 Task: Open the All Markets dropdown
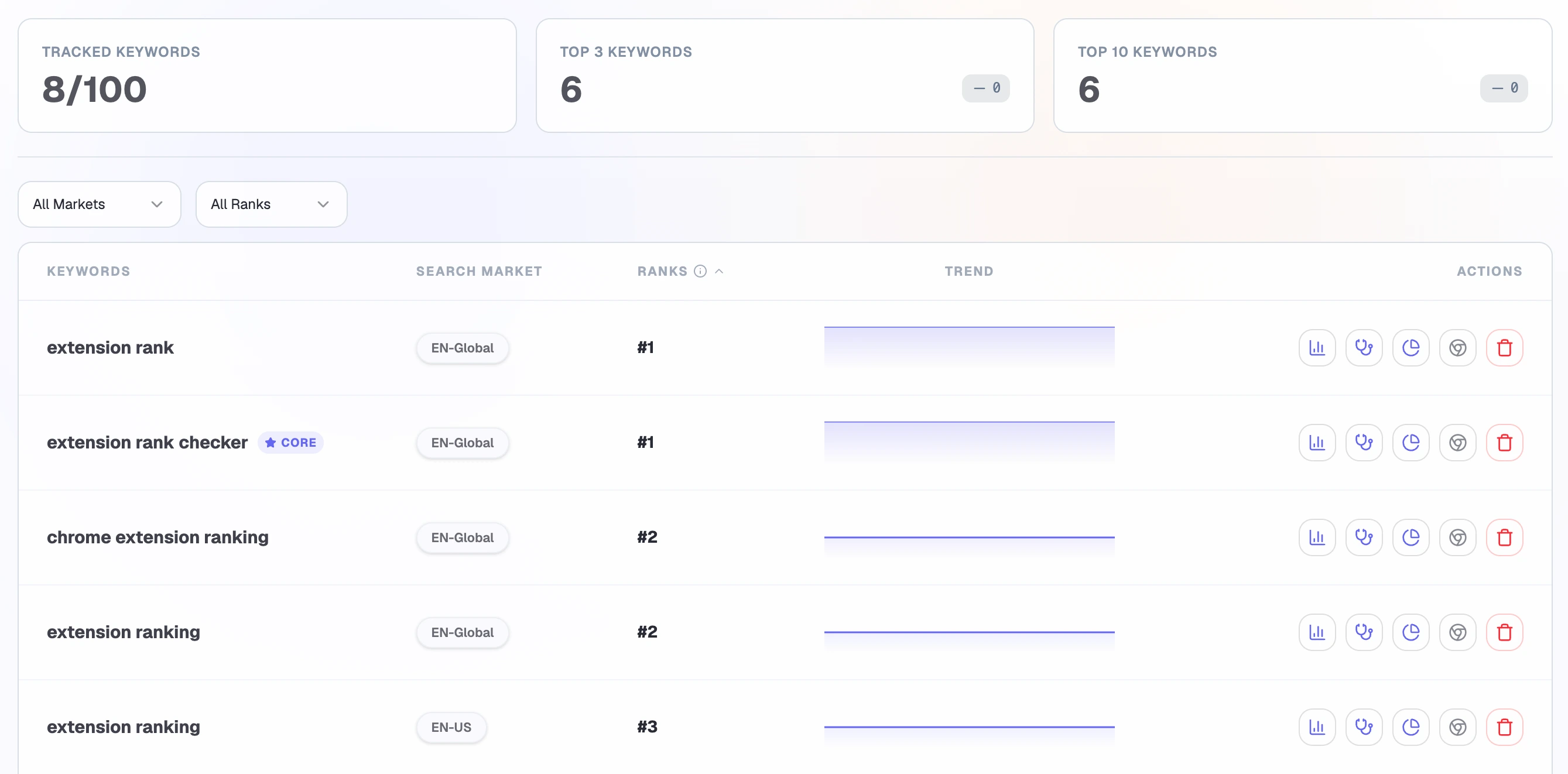pos(99,204)
